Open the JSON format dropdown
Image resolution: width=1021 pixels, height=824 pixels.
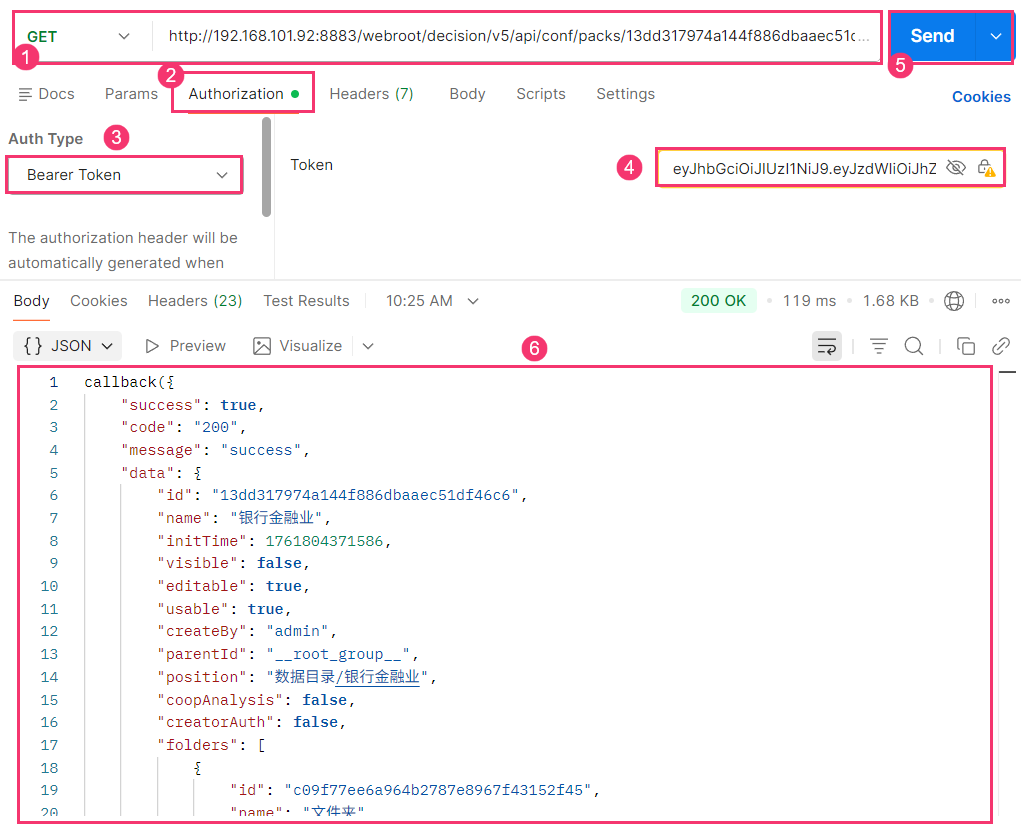coord(68,346)
